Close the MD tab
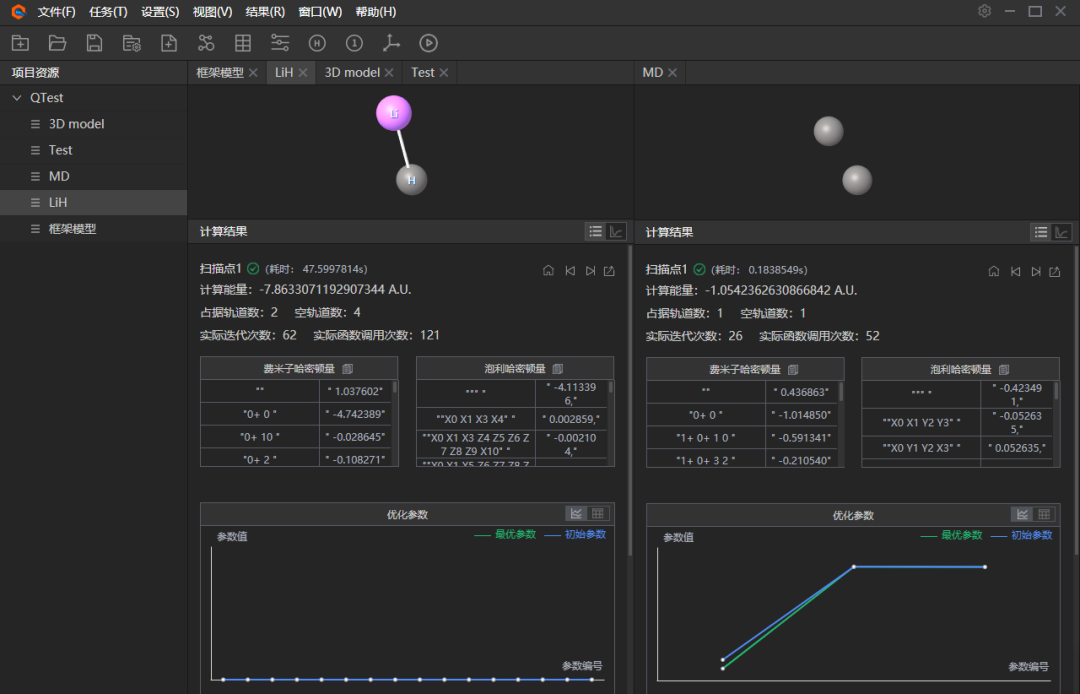Screen dimensions: 1080x694 672,72
